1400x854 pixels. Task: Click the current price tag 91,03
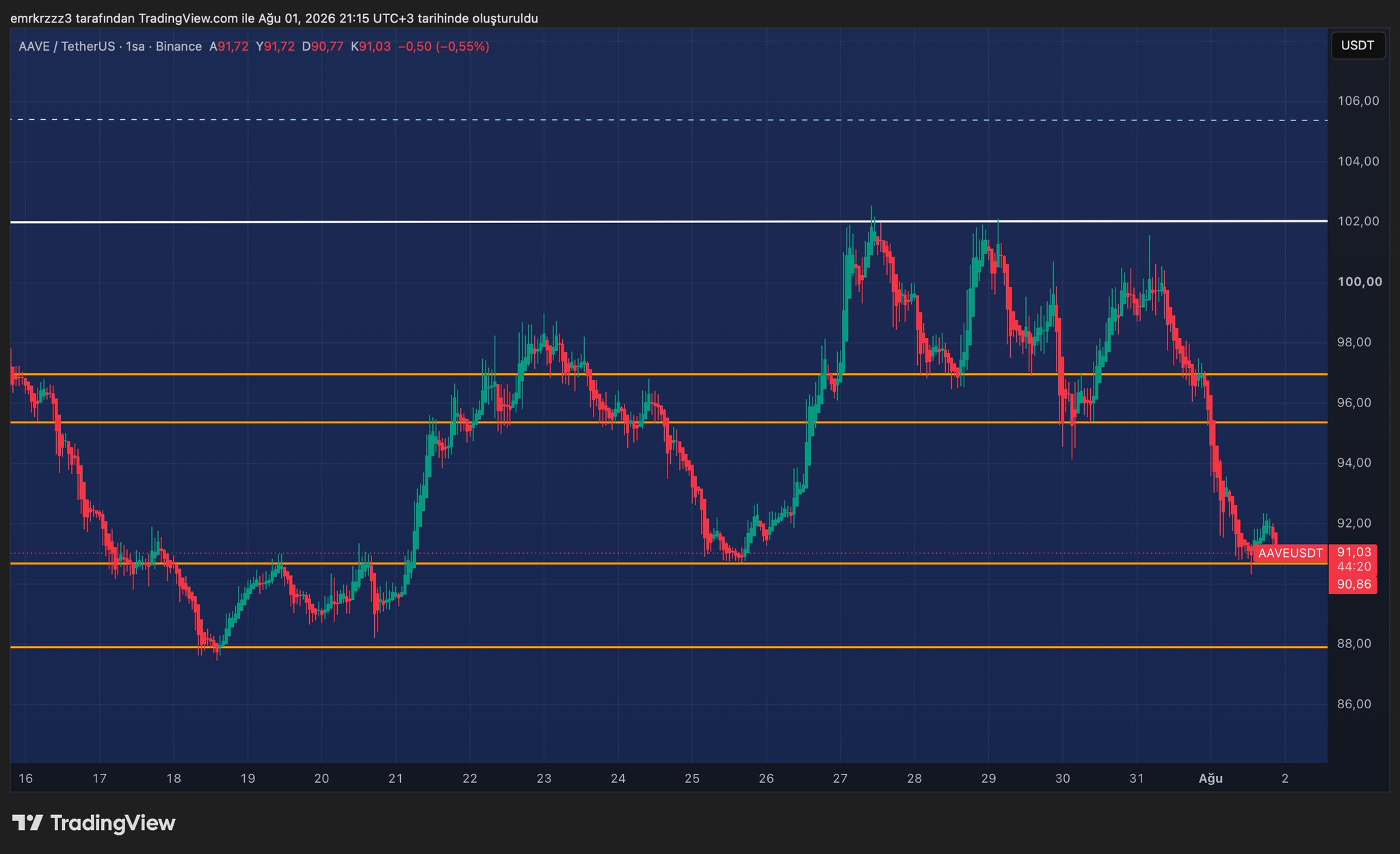click(x=1354, y=552)
